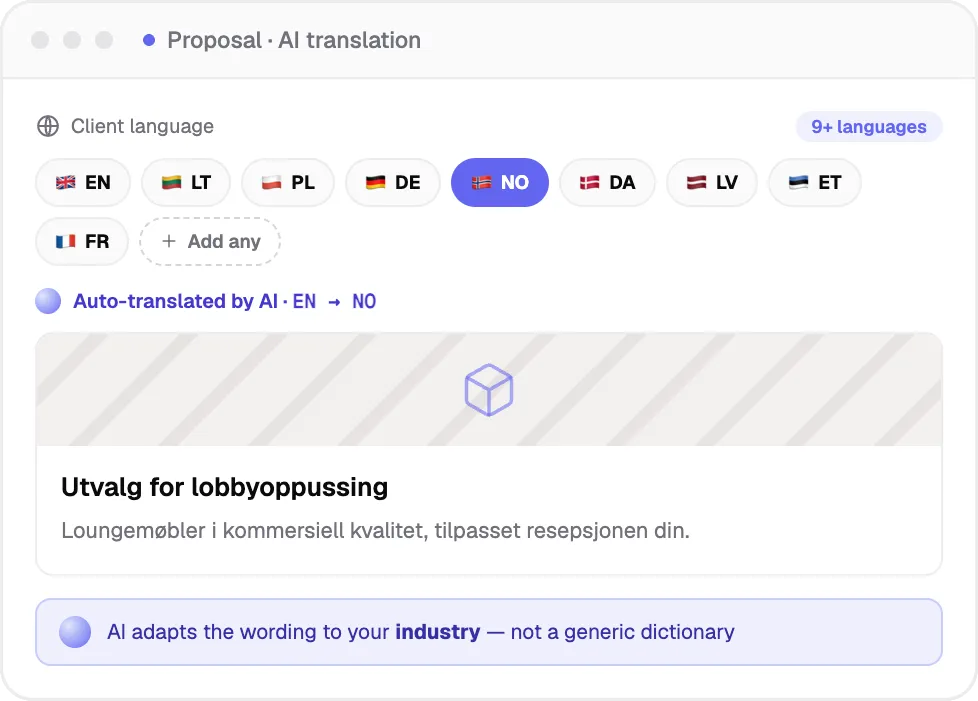Click the Loungemøbler i kommersiell kvalitet description

tap(375, 531)
